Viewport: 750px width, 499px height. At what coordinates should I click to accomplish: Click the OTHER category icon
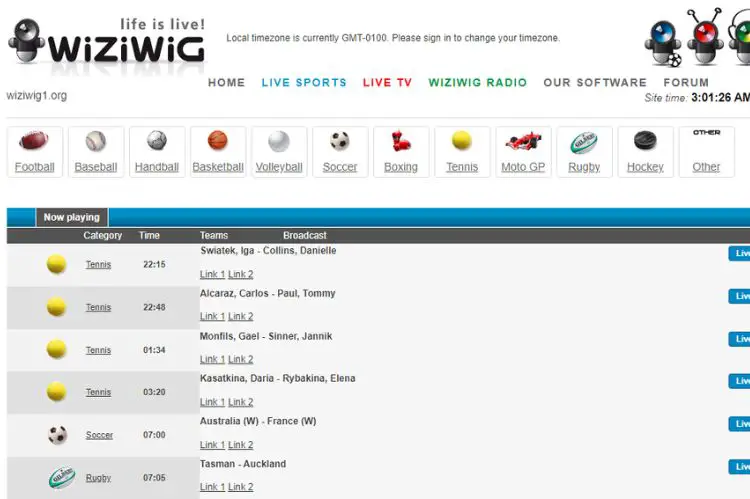(x=706, y=133)
